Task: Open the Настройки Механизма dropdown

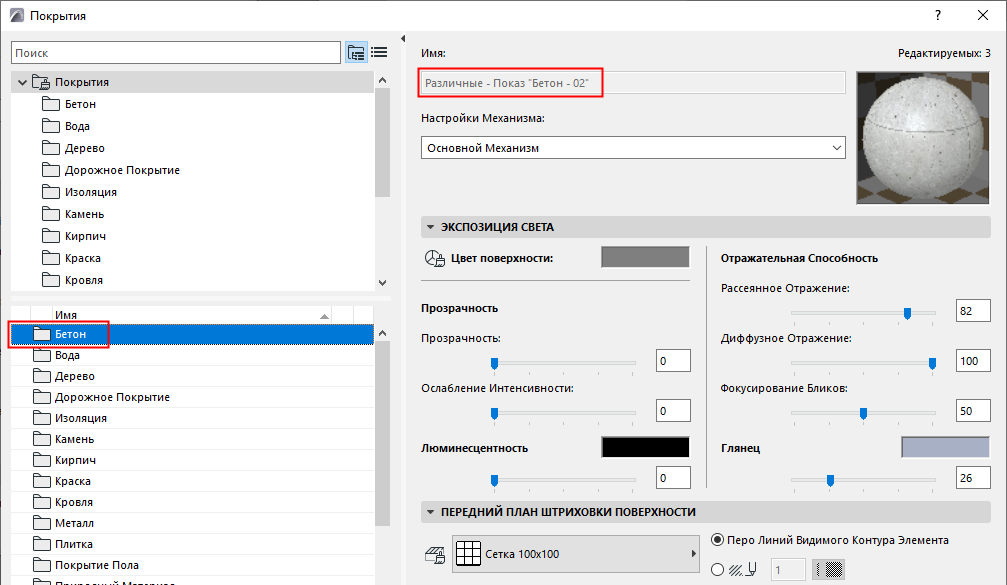Action: [633, 148]
